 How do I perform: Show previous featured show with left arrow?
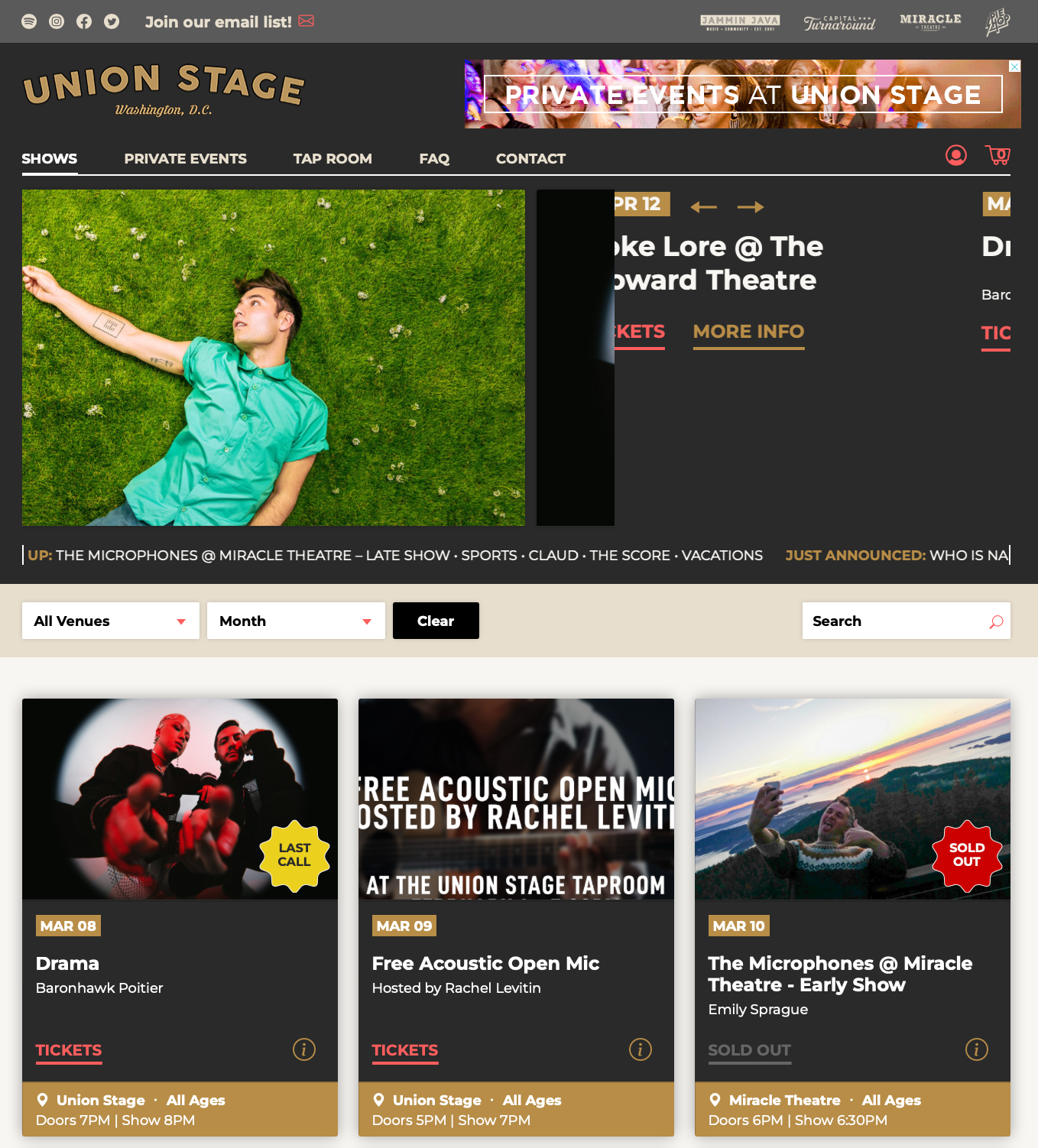(704, 206)
